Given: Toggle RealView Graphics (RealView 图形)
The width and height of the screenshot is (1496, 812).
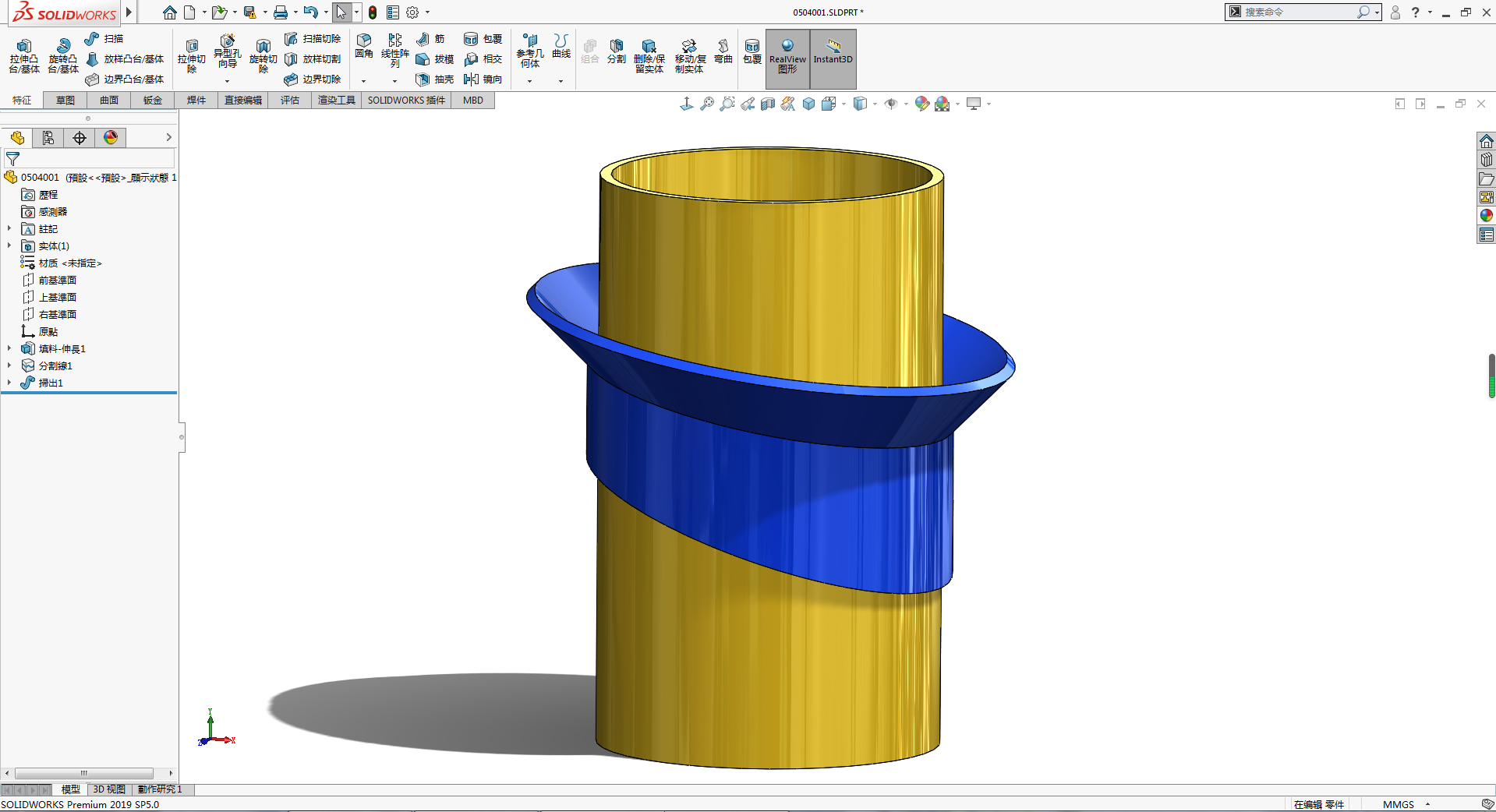Looking at the screenshot, I should (788, 58).
